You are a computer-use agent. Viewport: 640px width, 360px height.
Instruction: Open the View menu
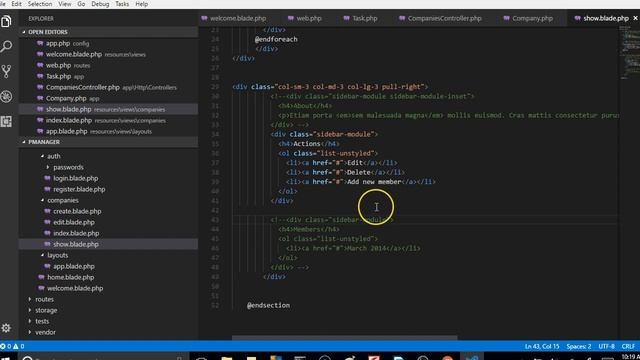tap(64, 4)
